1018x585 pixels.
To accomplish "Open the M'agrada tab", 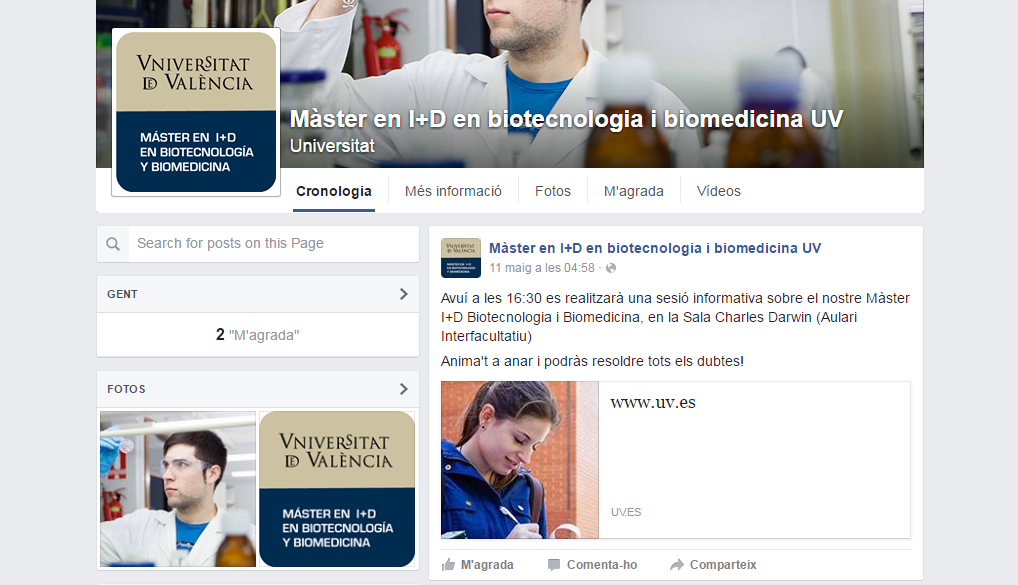I will (634, 192).
